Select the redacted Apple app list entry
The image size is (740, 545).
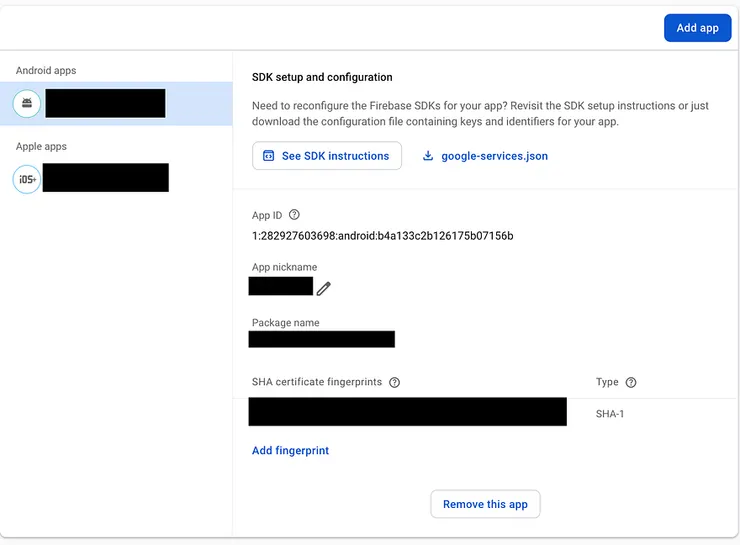[105, 178]
